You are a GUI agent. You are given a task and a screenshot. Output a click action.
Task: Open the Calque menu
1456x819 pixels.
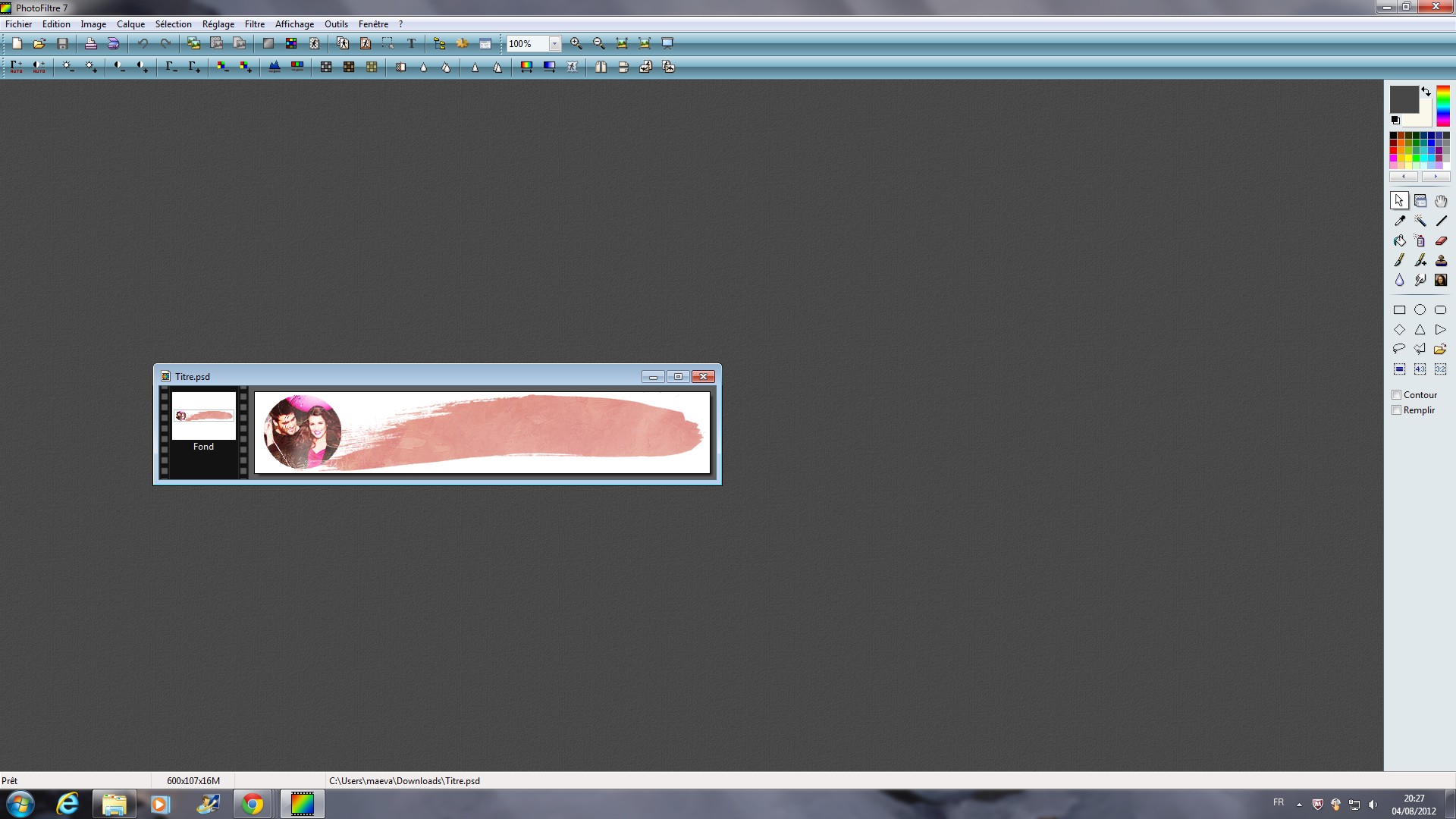click(x=130, y=24)
